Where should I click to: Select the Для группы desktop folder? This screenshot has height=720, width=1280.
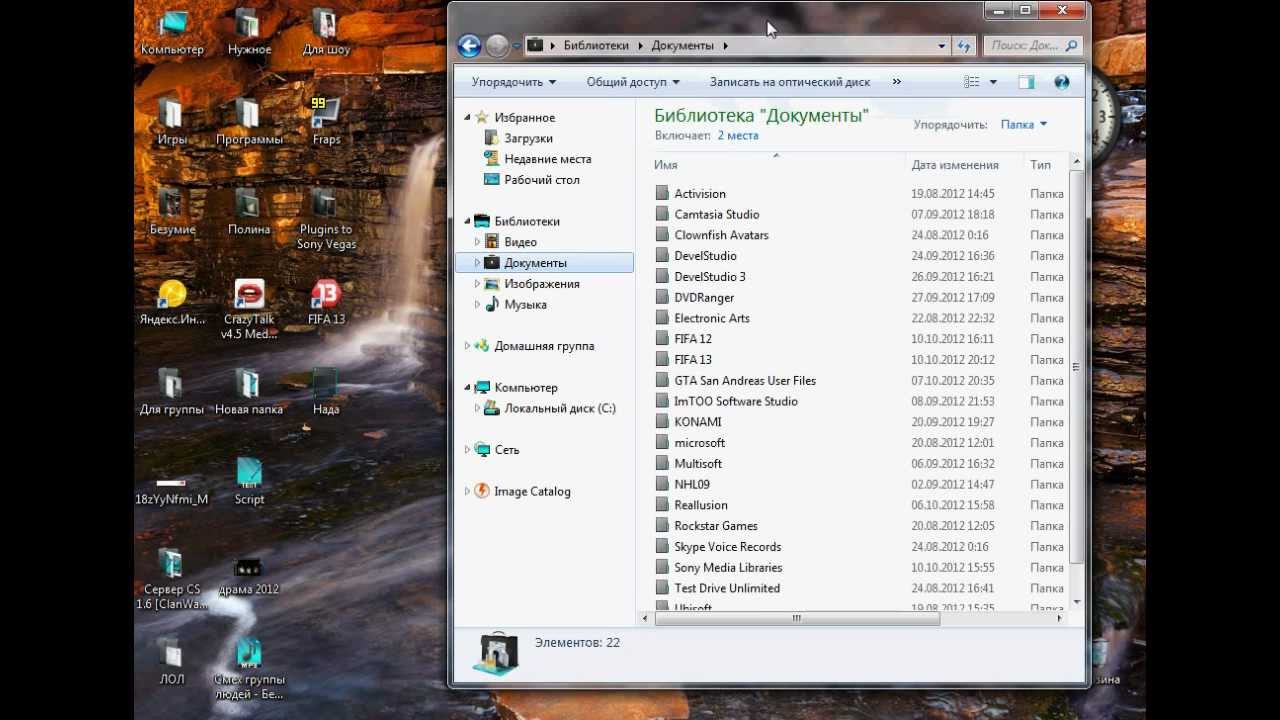tap(172, 392)
